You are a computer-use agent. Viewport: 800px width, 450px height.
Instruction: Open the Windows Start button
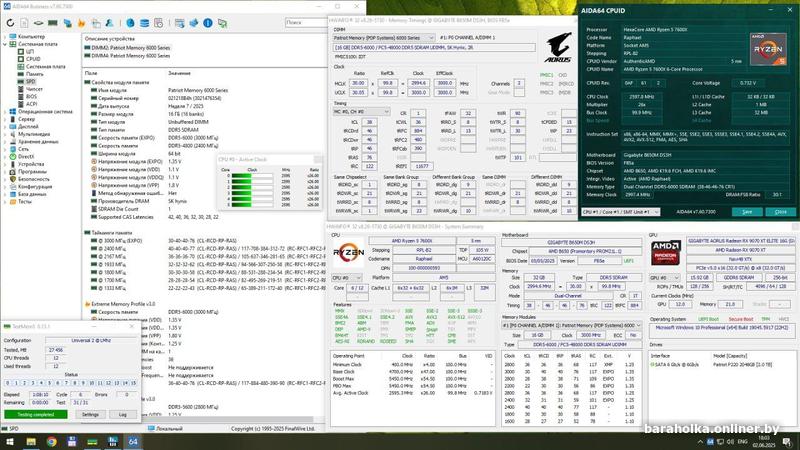(9, 441)
